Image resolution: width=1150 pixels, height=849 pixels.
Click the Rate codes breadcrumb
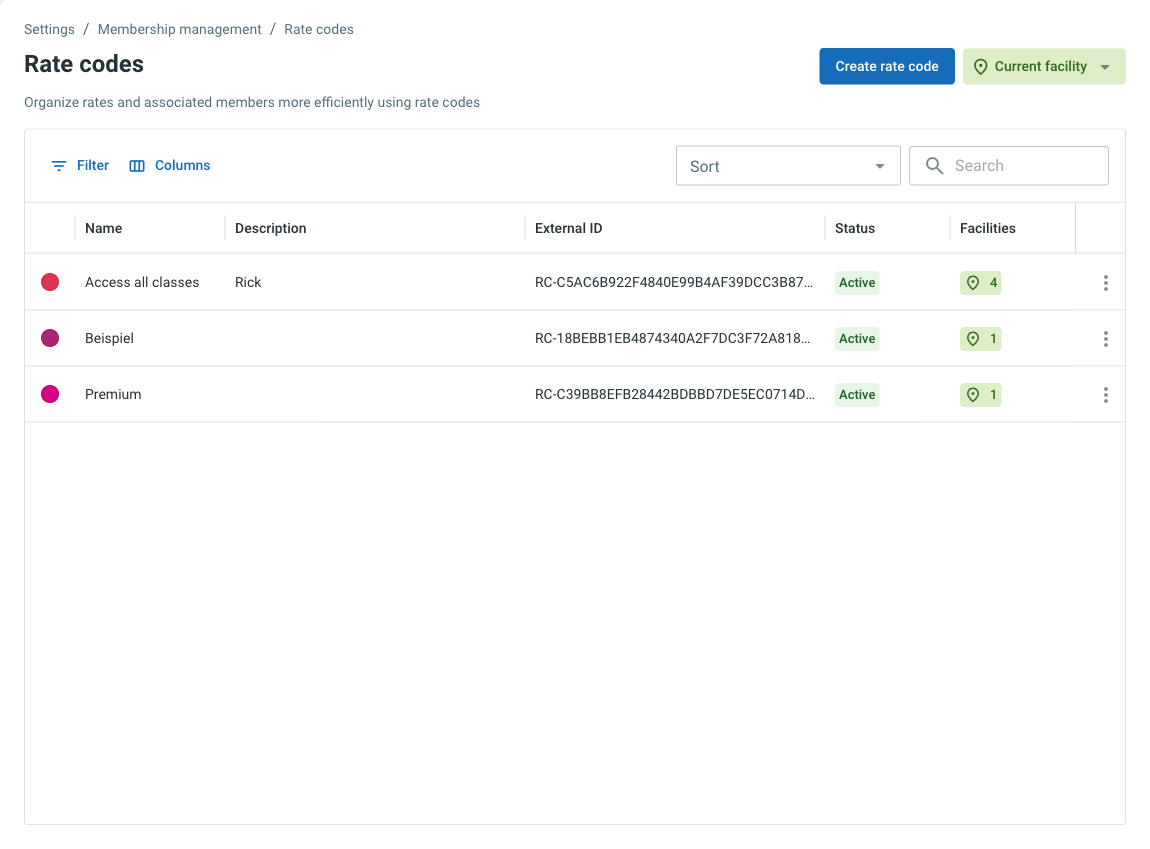point(319,29)
